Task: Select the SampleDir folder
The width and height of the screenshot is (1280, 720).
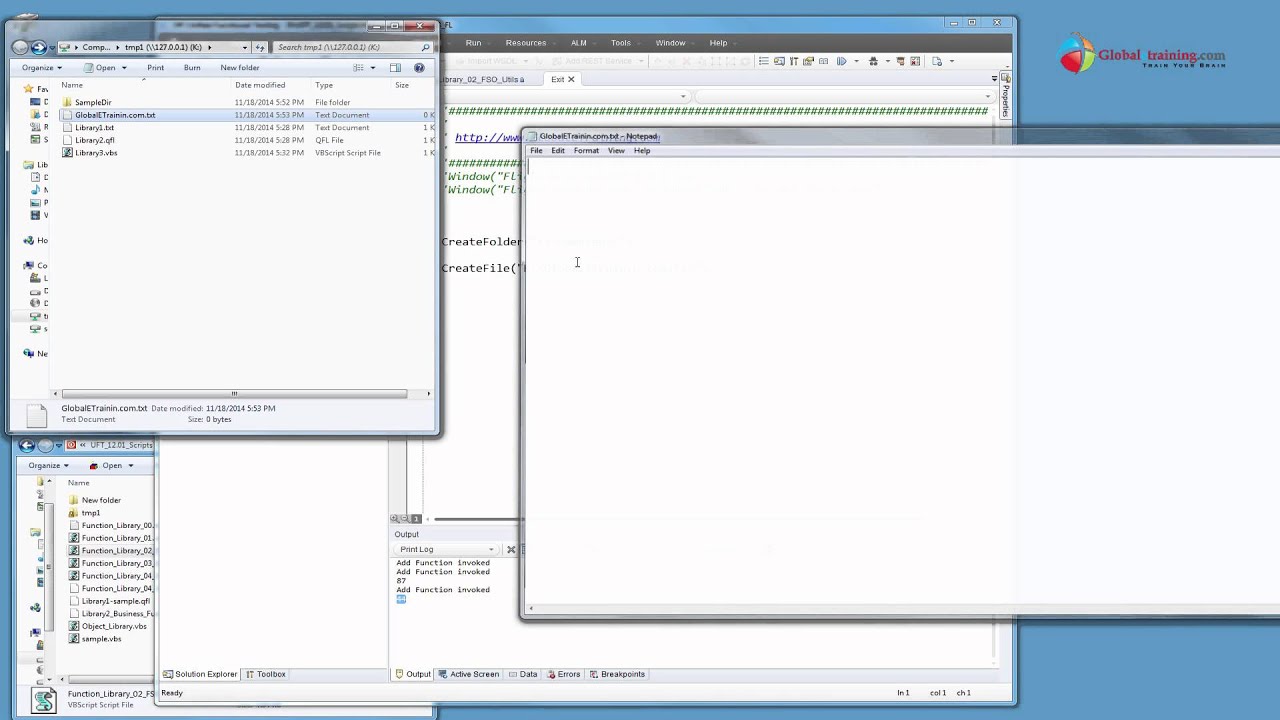Action: pyautogui.click(x=93, y=102)
